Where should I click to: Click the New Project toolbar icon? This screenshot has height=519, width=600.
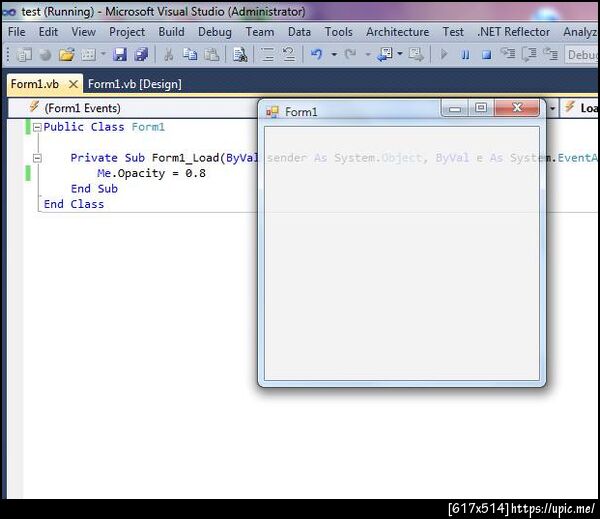tap(24, 55)
